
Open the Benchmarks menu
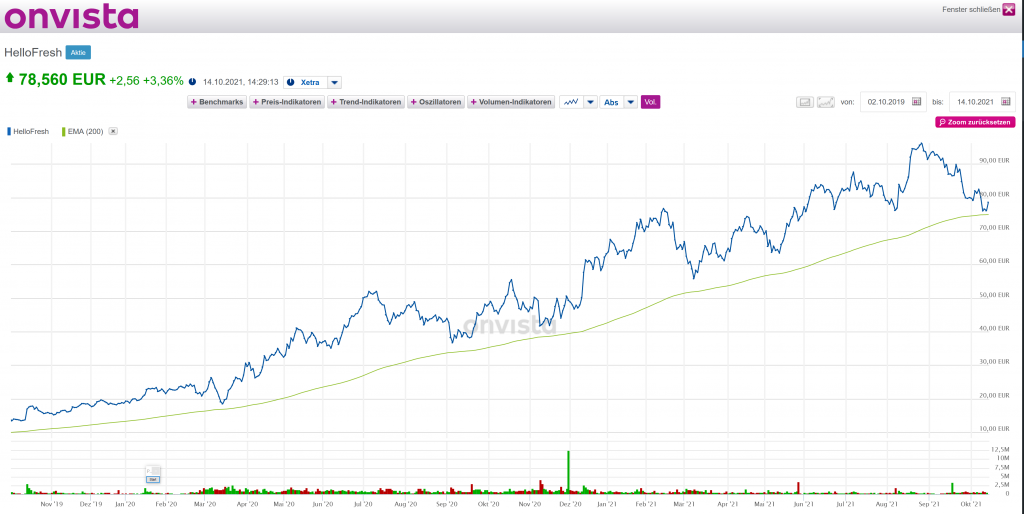[x=217, y=102]
